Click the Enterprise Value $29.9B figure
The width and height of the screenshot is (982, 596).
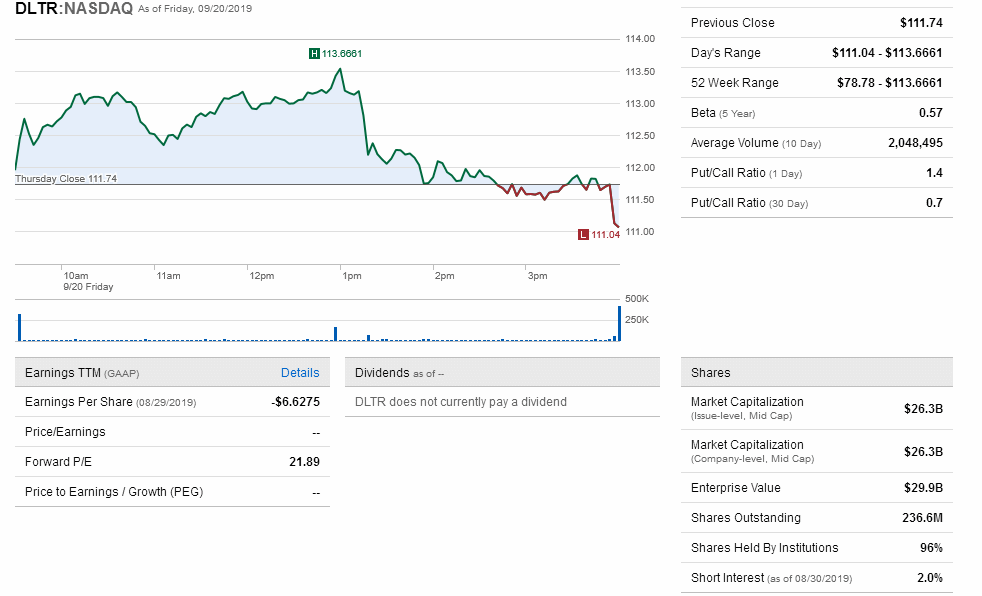click(923, 488)
